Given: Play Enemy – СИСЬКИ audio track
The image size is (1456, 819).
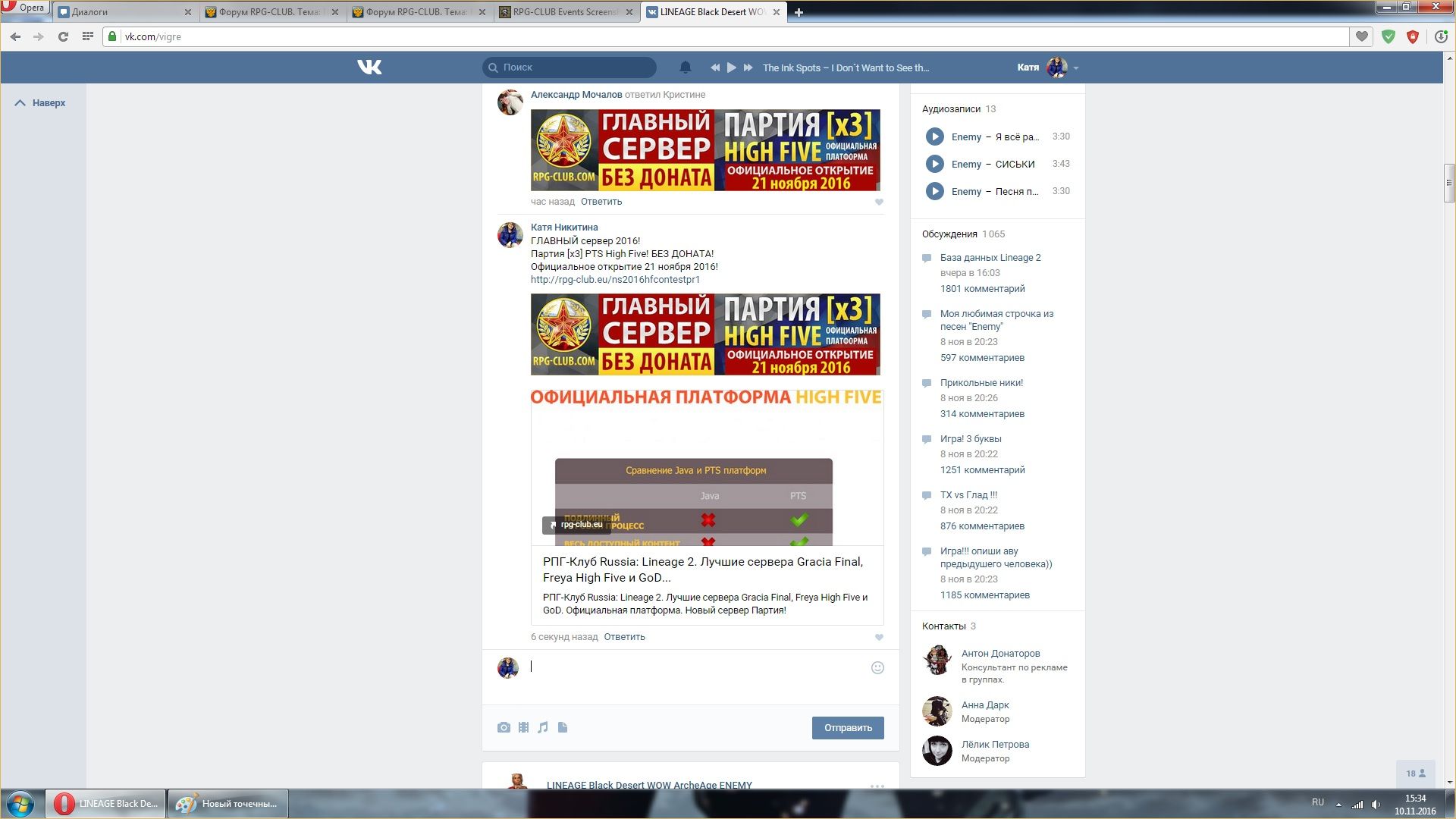Looking at the screenshot, I should pos(934,164).
